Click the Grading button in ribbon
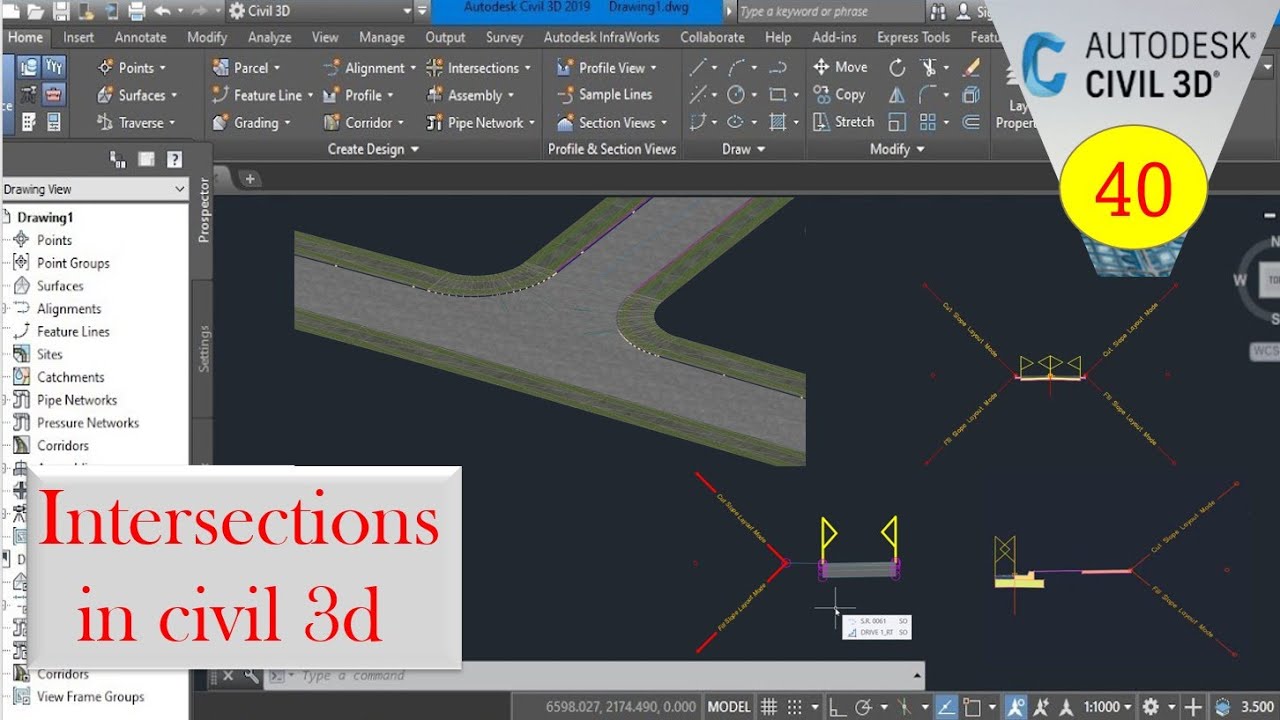 pyautogui.click(x=251, y=122)
